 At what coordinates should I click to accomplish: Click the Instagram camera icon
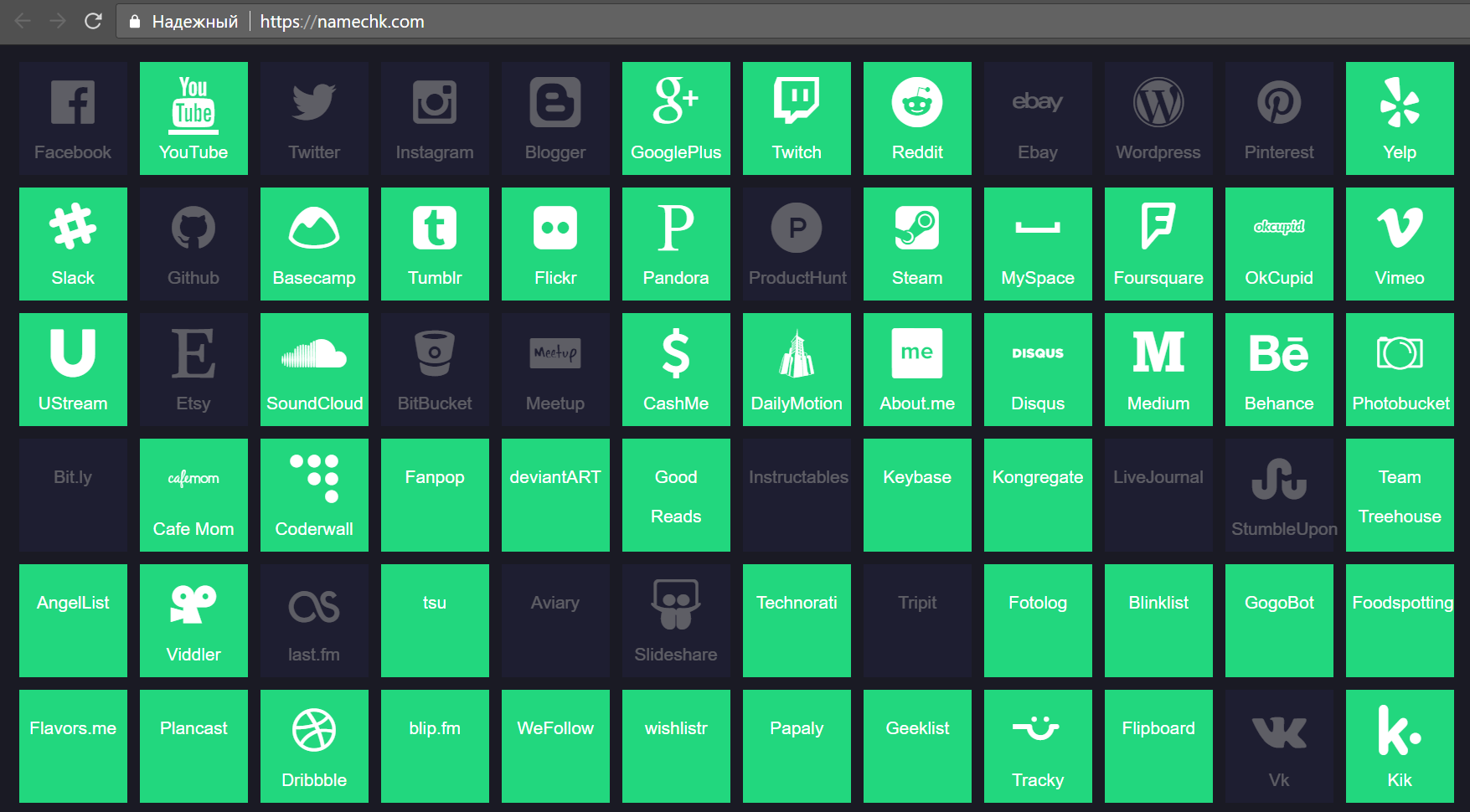tap(435, 102)
